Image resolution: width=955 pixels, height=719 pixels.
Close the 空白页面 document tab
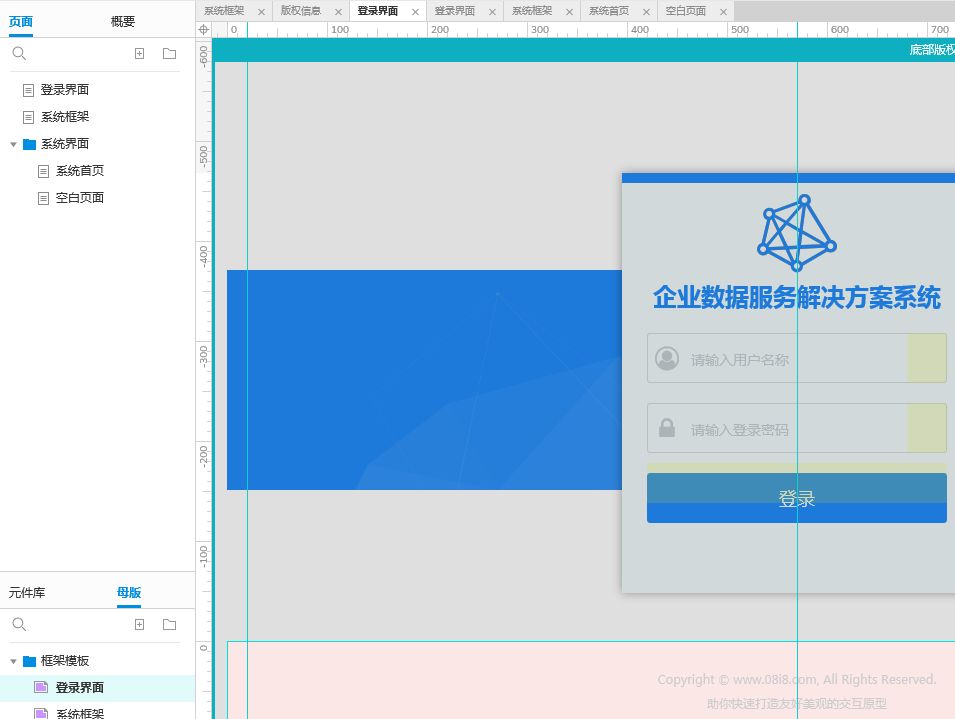click(720, 12)
